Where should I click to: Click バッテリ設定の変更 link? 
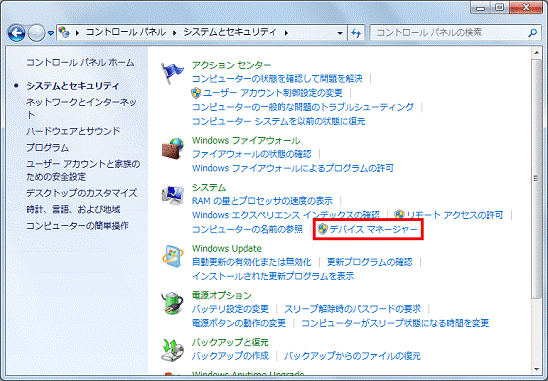pos(230,309)
